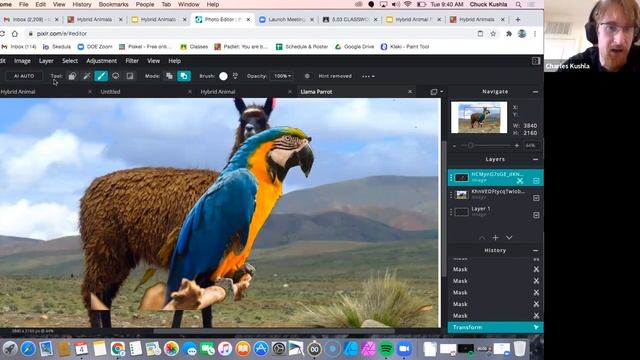The height and width of the screenshot is (360, 640).
Task: Collapse the Navigate panel
Action: (x=536, y=92)
